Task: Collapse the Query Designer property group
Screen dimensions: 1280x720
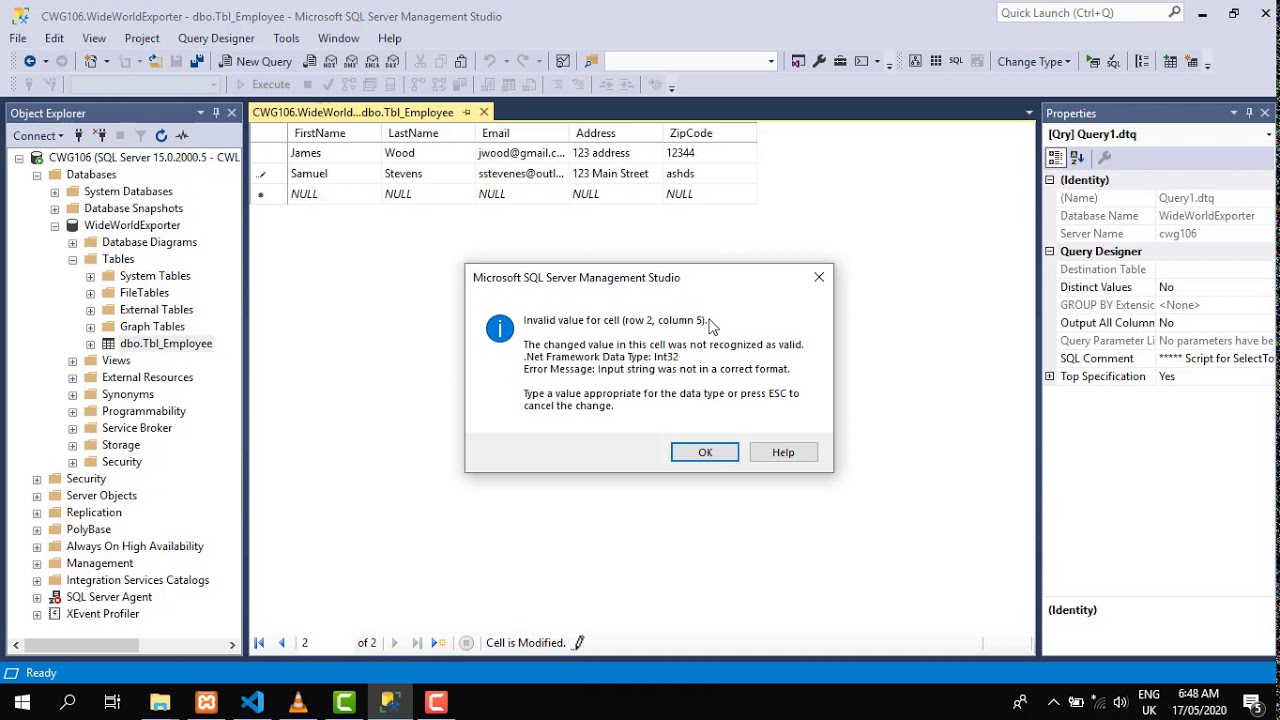Action: point(1050,252)
